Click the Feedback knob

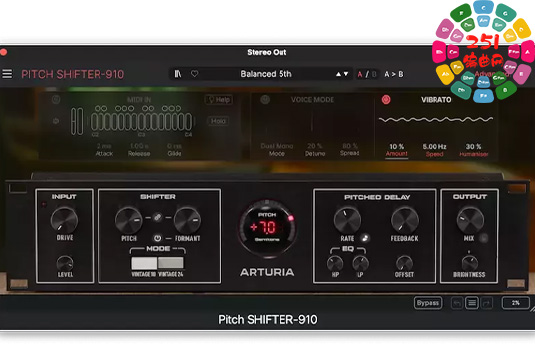pos(405,220)
